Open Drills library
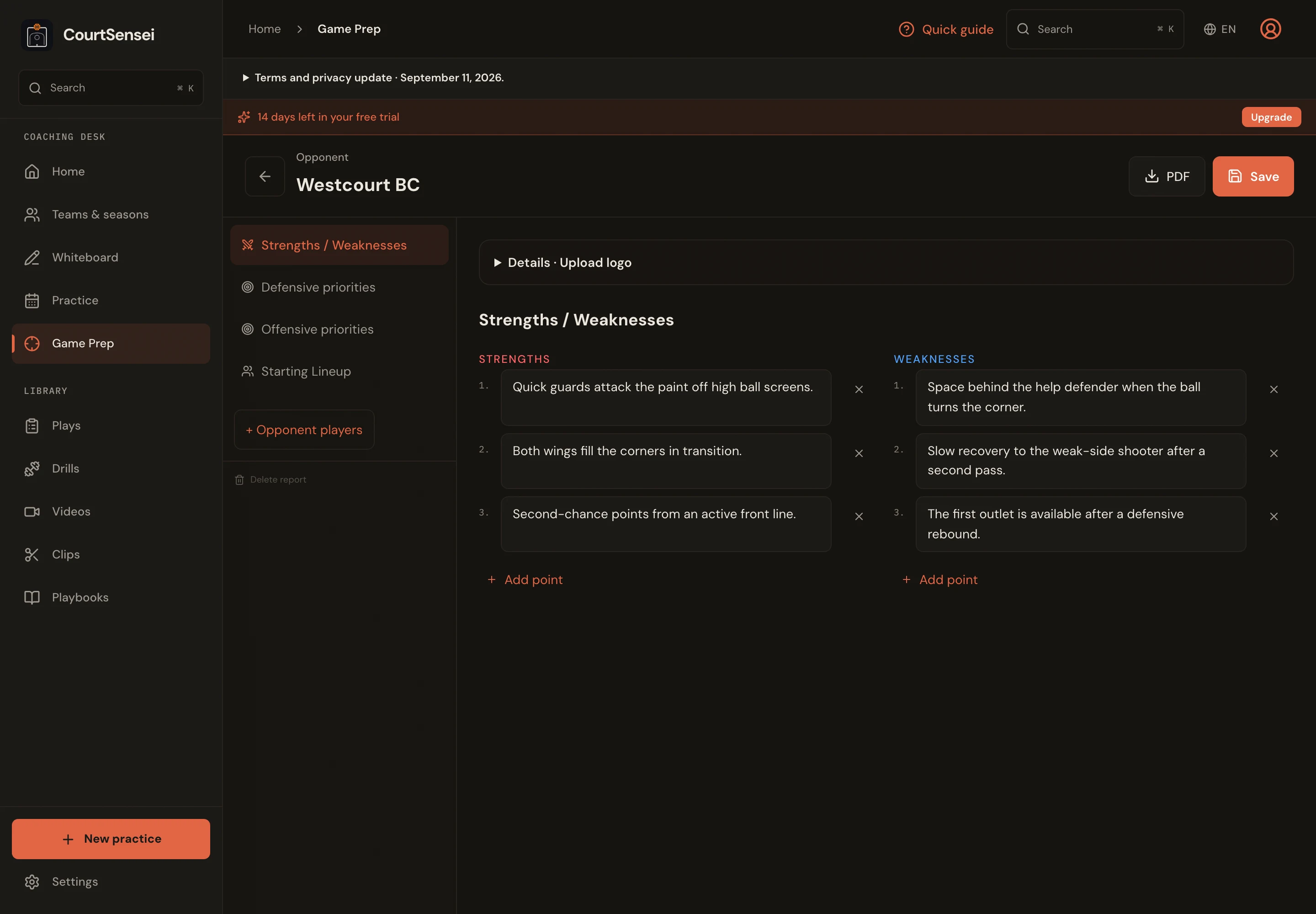The height and width of the screenshot is (914, 1316). 111,468
